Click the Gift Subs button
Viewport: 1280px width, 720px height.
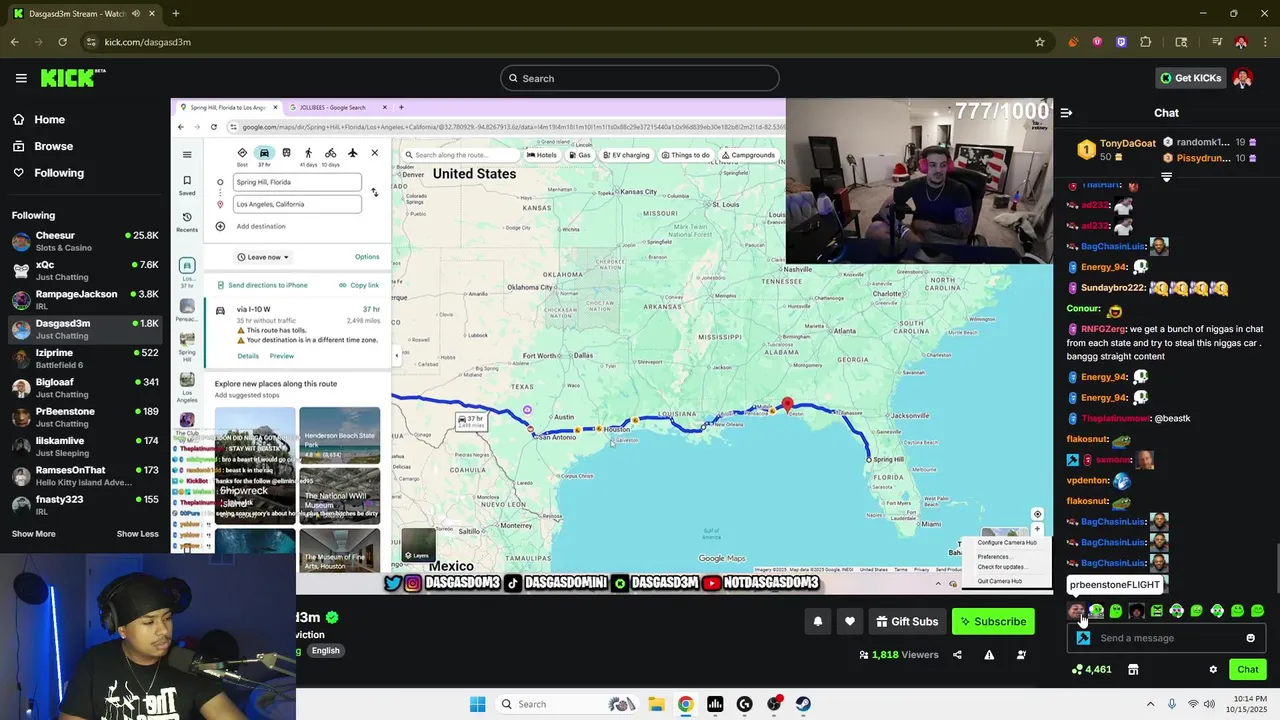(907, 621)
